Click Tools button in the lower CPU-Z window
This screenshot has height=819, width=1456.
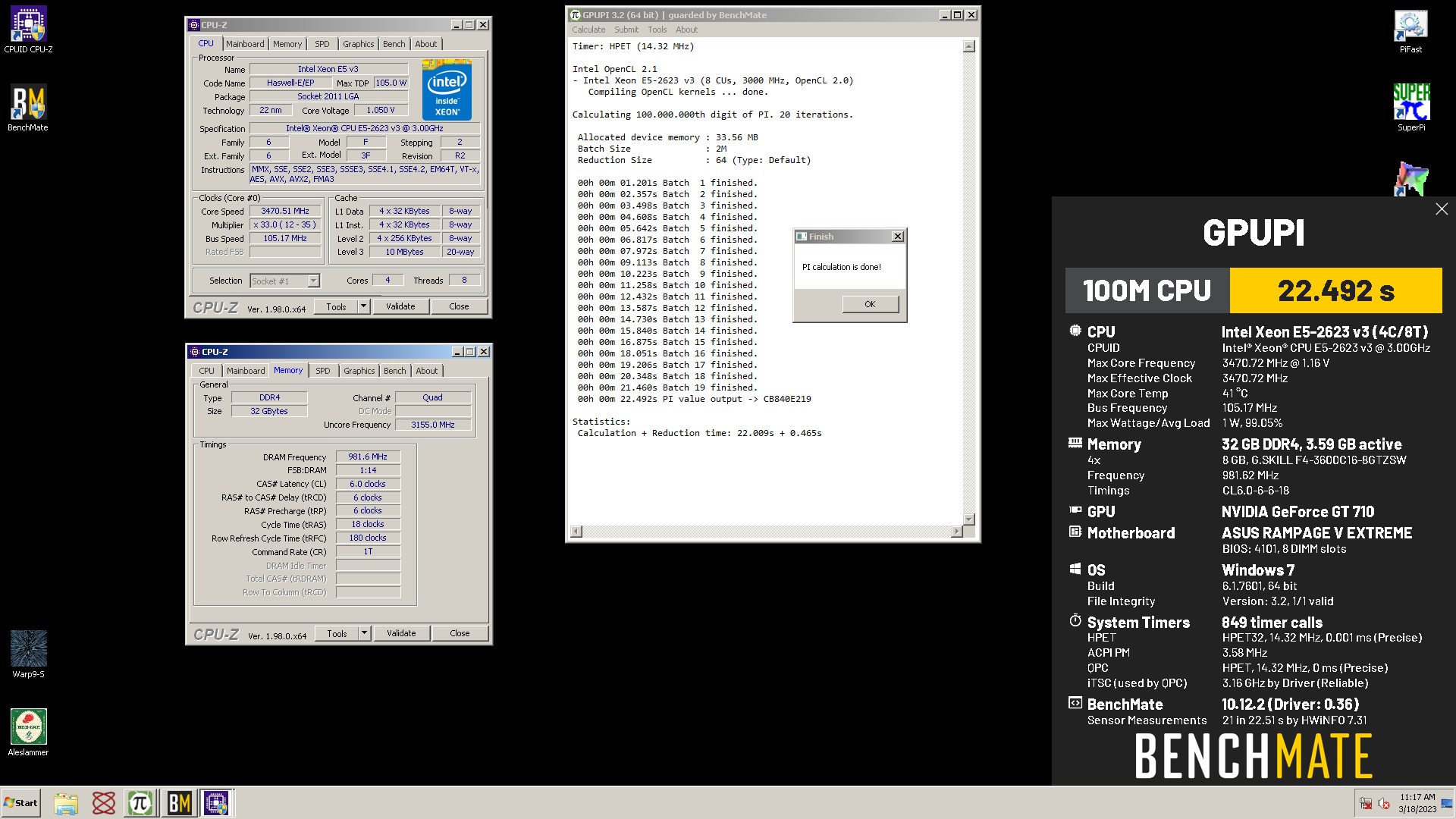click(x=337, y=633)
